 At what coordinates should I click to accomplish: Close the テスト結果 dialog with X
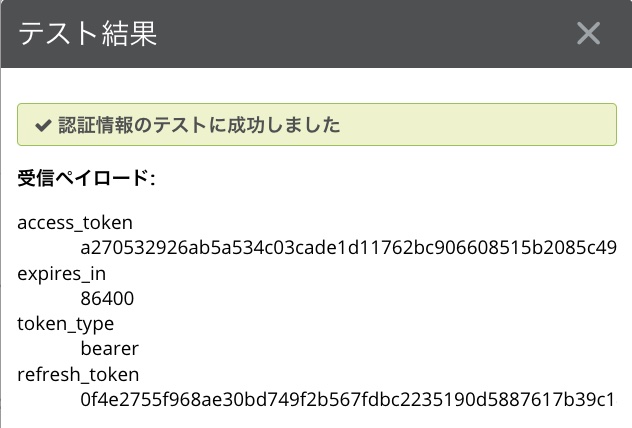[x=588, y=34]
